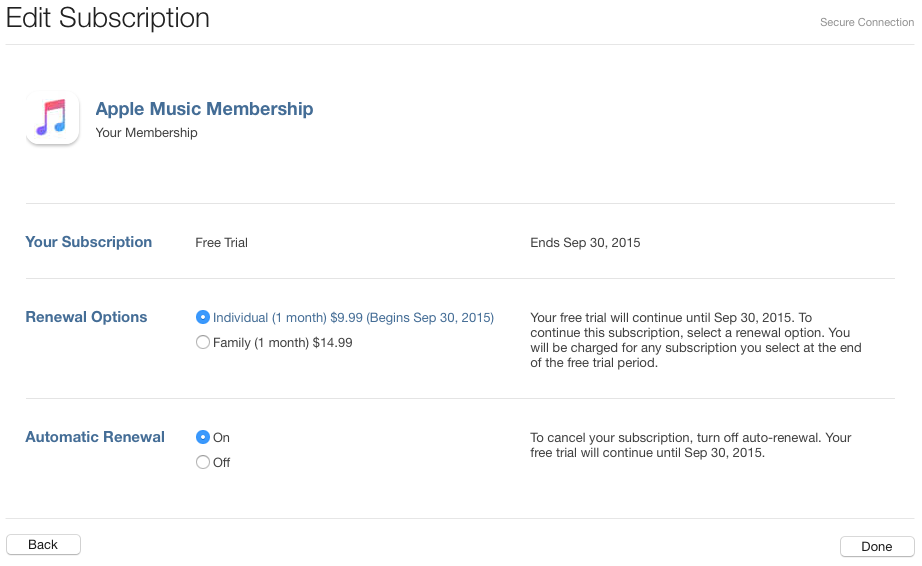Click the cancel subscription instruction paragraph
Viewport: 922px width, 566px height.
tap(690, 446)
